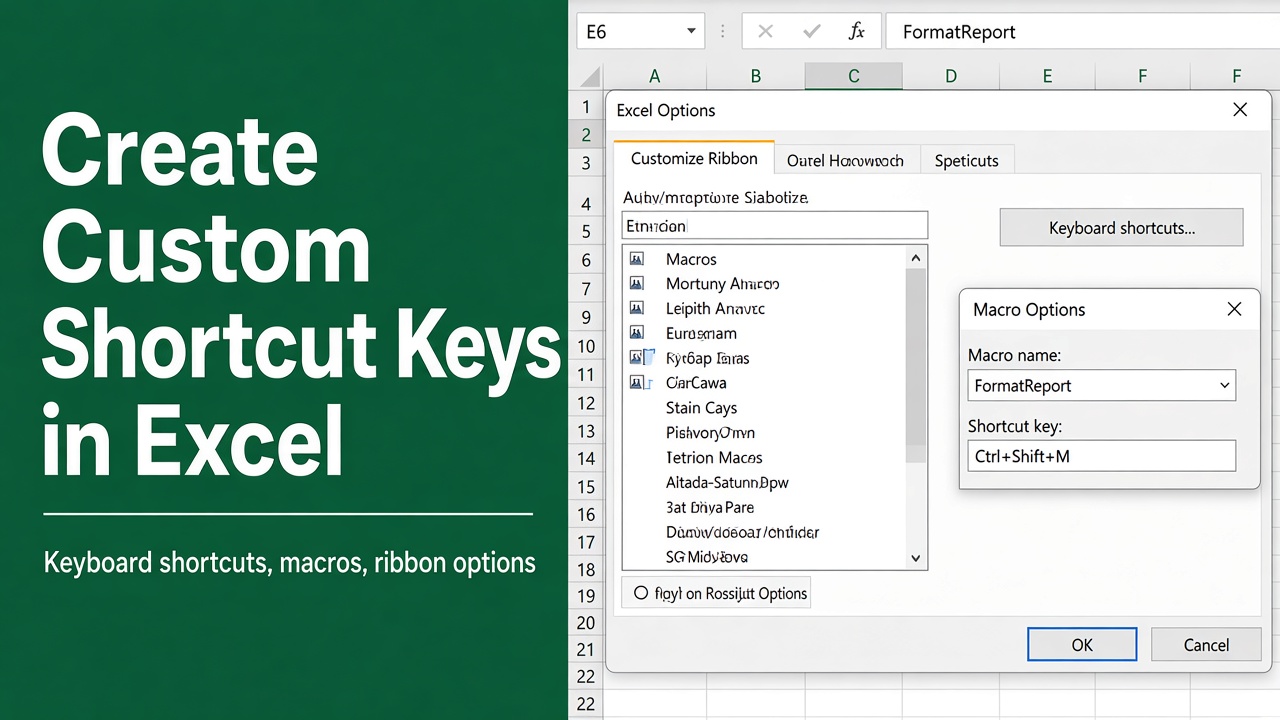The height and width of the screenshot is (720, 1280).
Task: Switch to the Spetícuts tab
Action: [x=966, y=160]
